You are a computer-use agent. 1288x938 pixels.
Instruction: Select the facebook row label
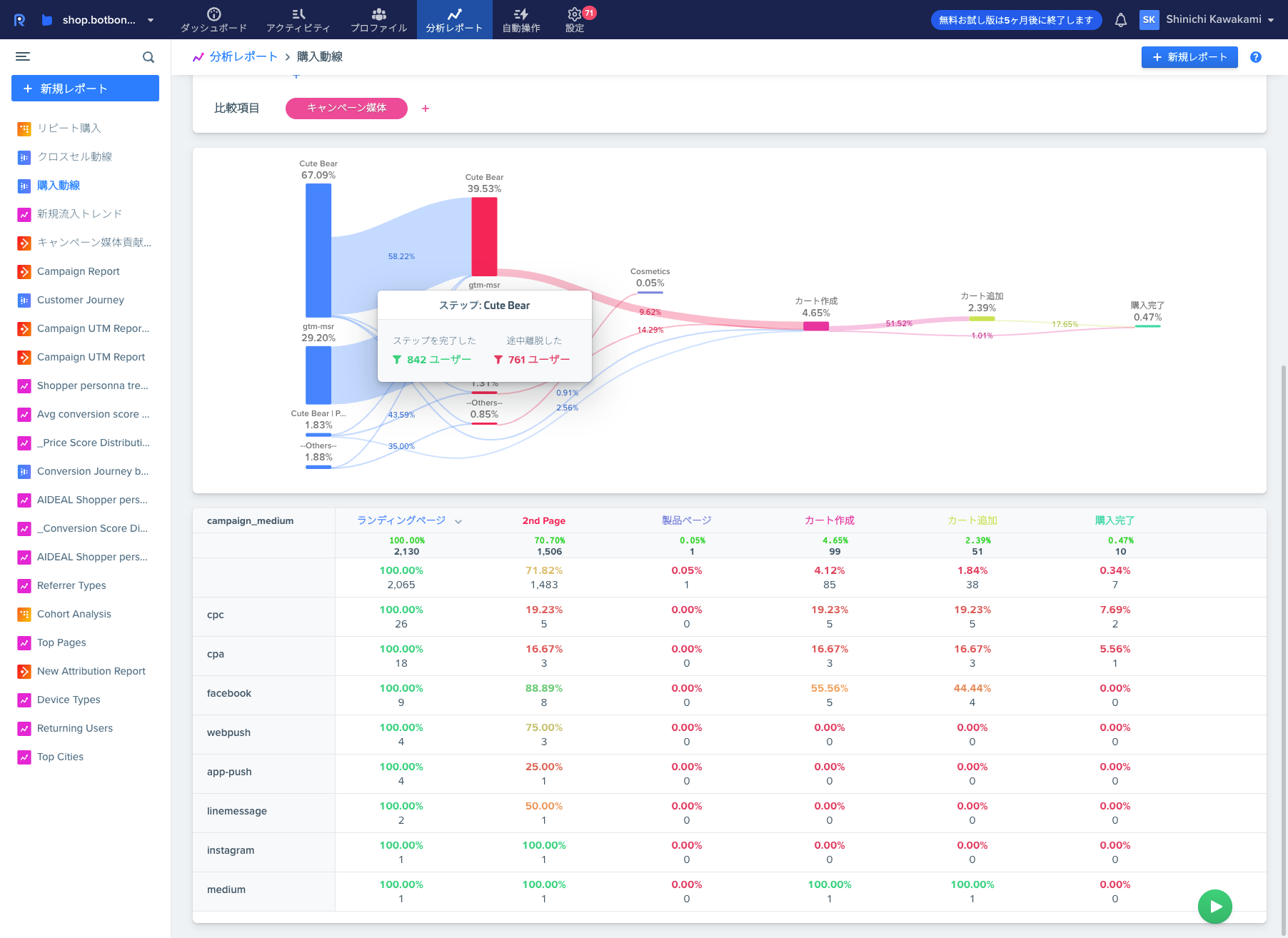point(229,693)
